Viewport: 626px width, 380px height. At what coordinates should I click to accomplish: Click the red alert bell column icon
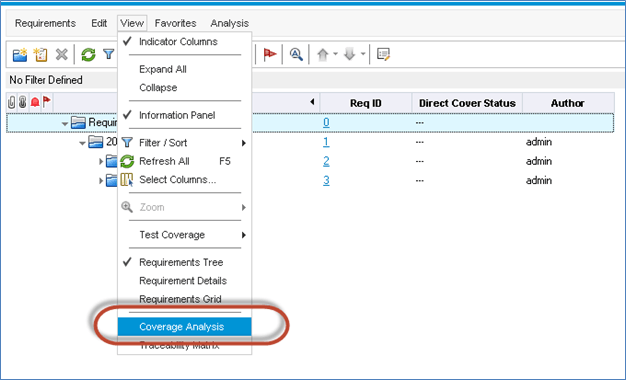[x=35, y=103]
